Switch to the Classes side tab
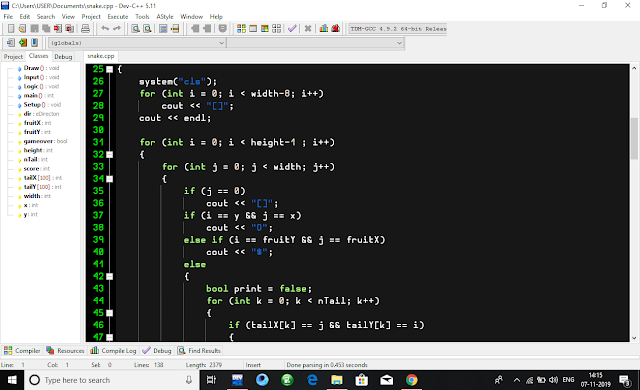The image size is (640, 390). coord(38,56)
